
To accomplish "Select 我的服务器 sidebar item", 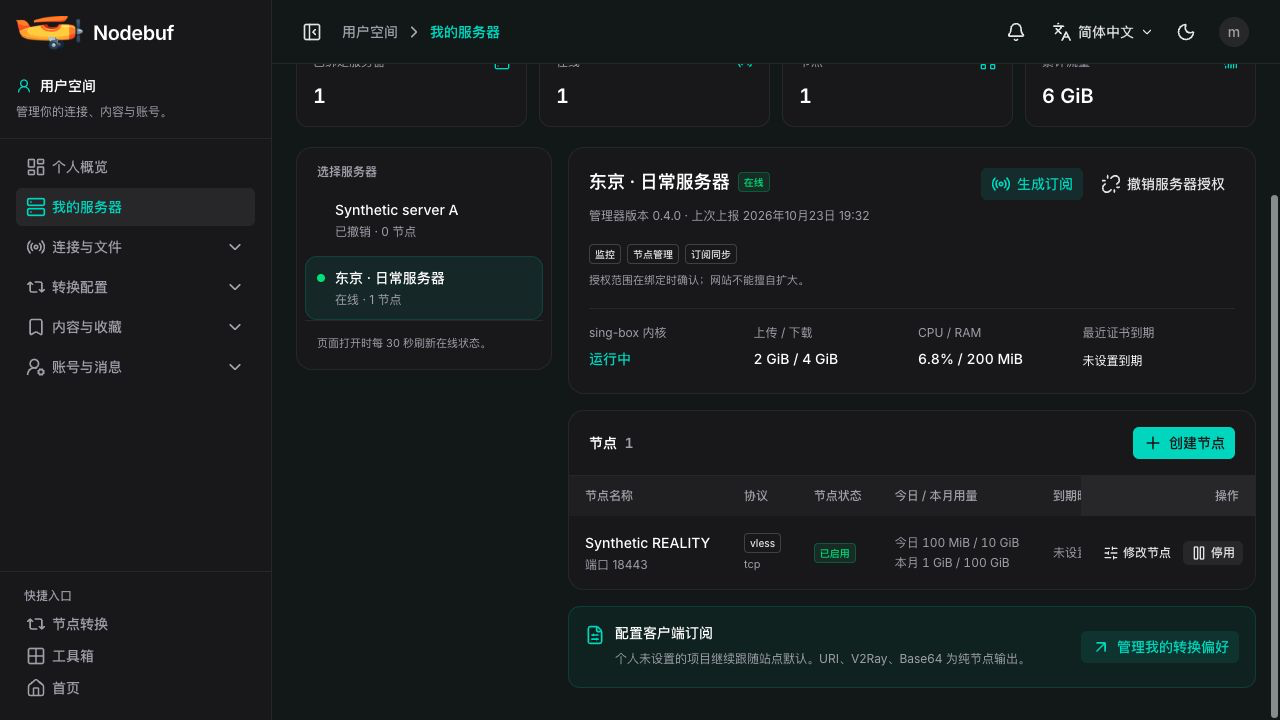I will pyautogui.click(x=135, y=207).
